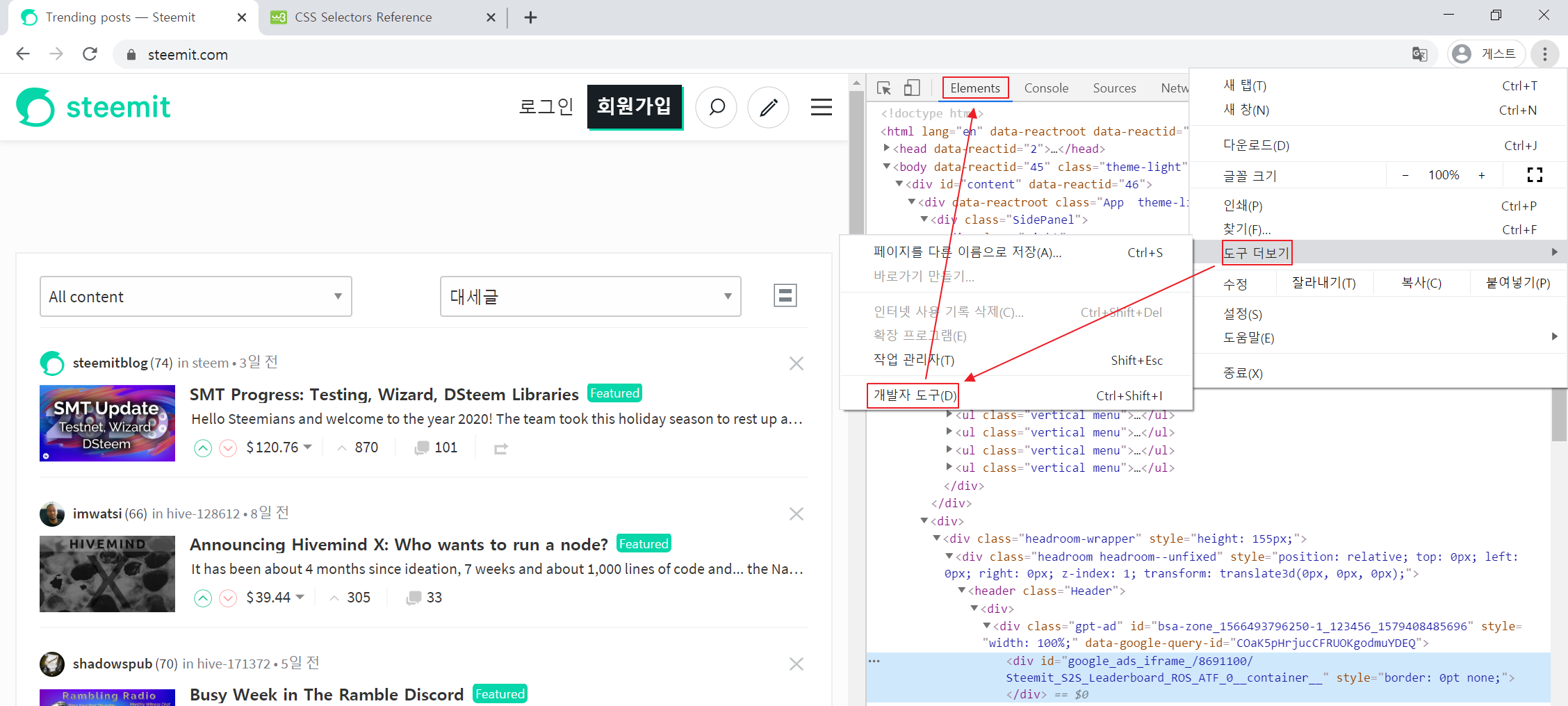Click the search magnifier icon on Steemit
This screenshot has height=706, width=1568.
716,107
